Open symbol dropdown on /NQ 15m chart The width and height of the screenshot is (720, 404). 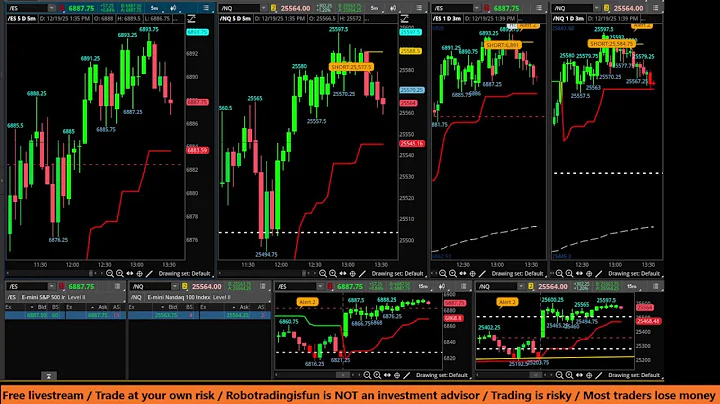(x=521, y=286)
